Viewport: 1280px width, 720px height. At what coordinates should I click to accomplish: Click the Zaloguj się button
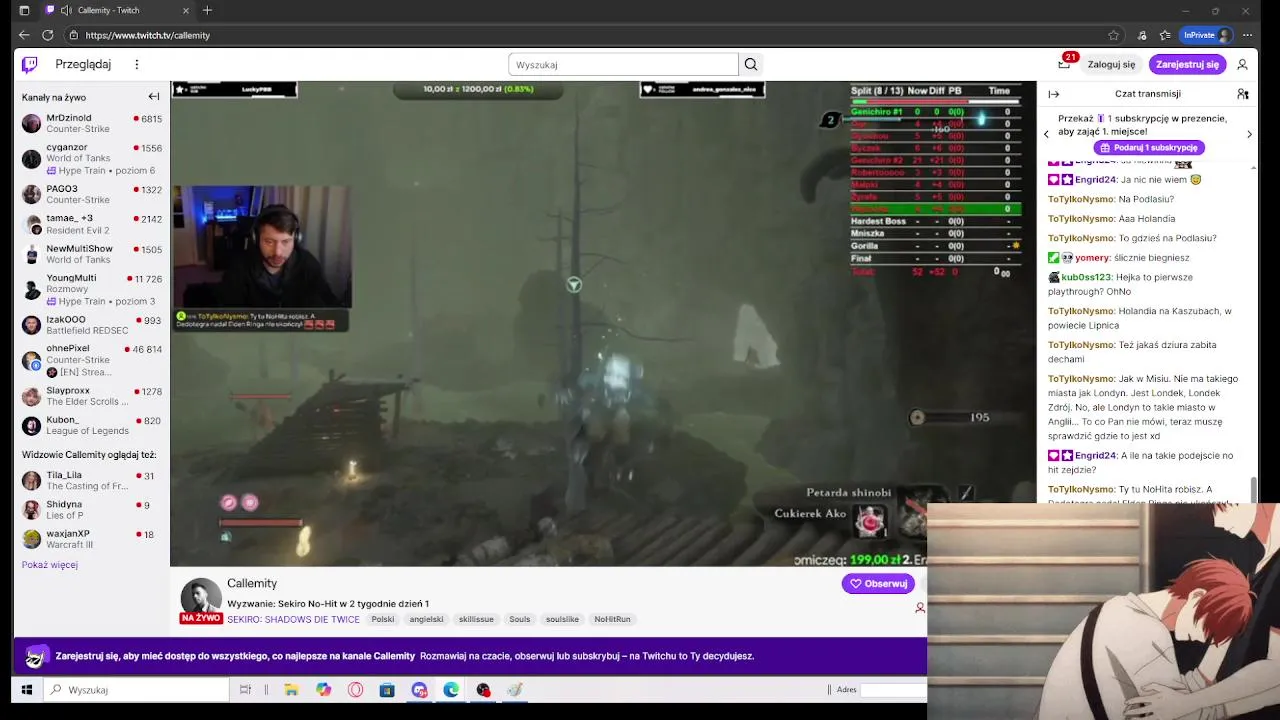click(1111, 64)
